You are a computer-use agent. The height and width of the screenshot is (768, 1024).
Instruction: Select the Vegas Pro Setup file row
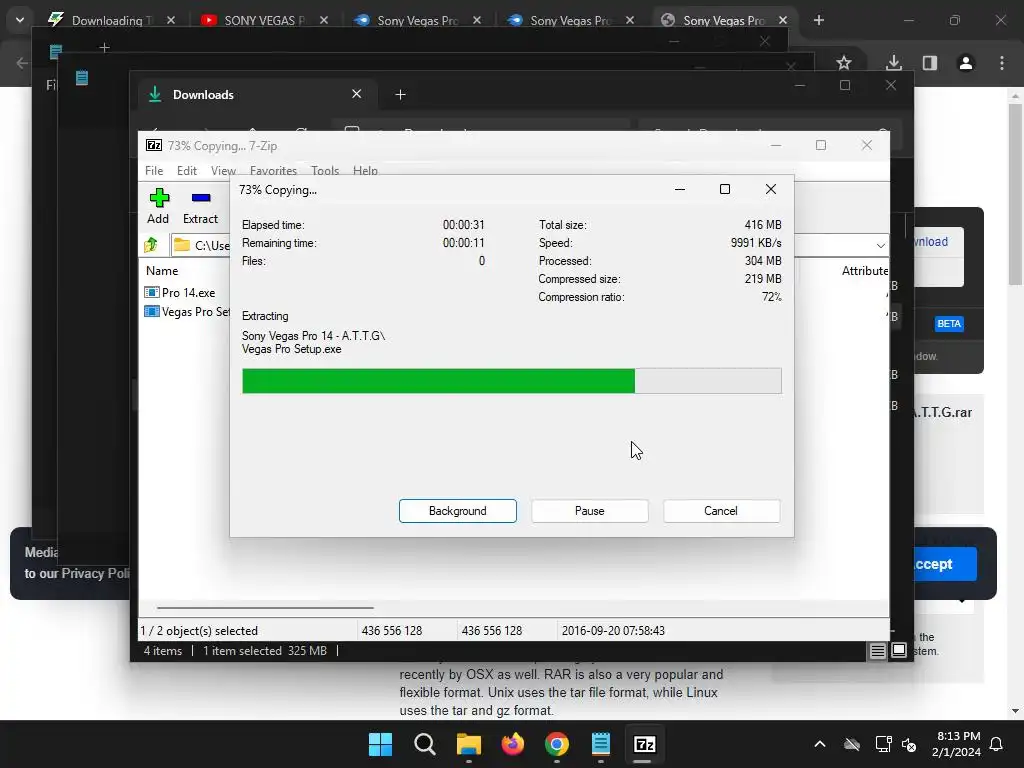pyautogui.click(x=186, y=312)
